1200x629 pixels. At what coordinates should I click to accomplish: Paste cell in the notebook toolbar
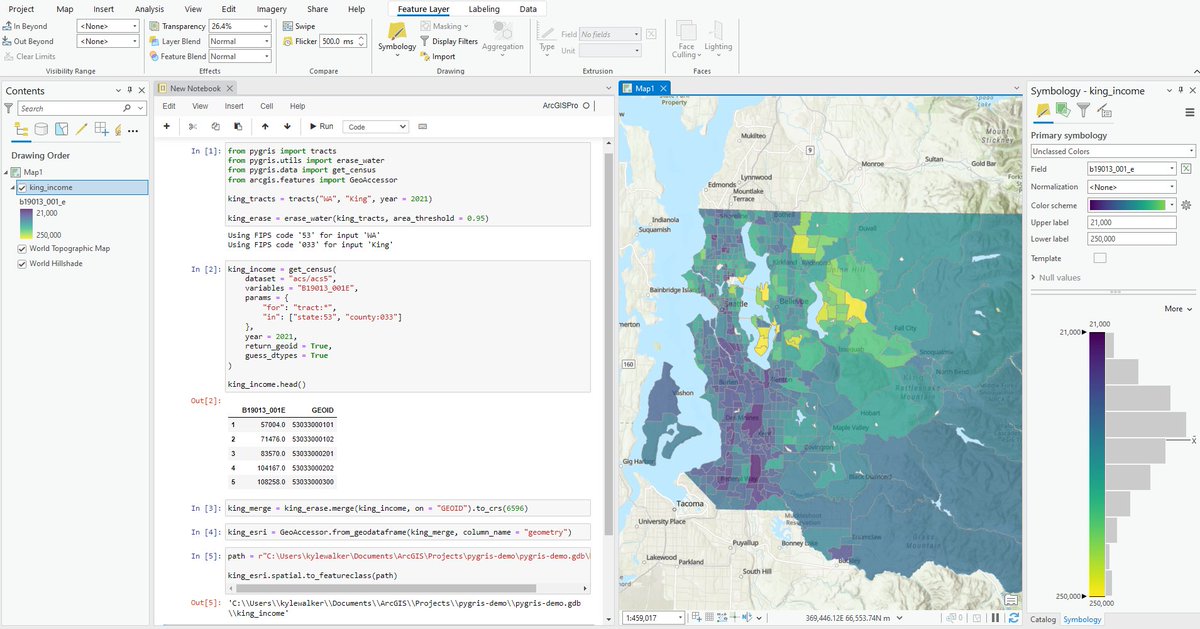pos(237,127)
